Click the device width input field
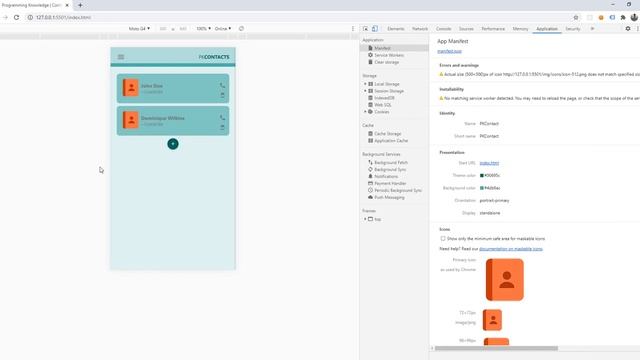 [x=163, y=29]
